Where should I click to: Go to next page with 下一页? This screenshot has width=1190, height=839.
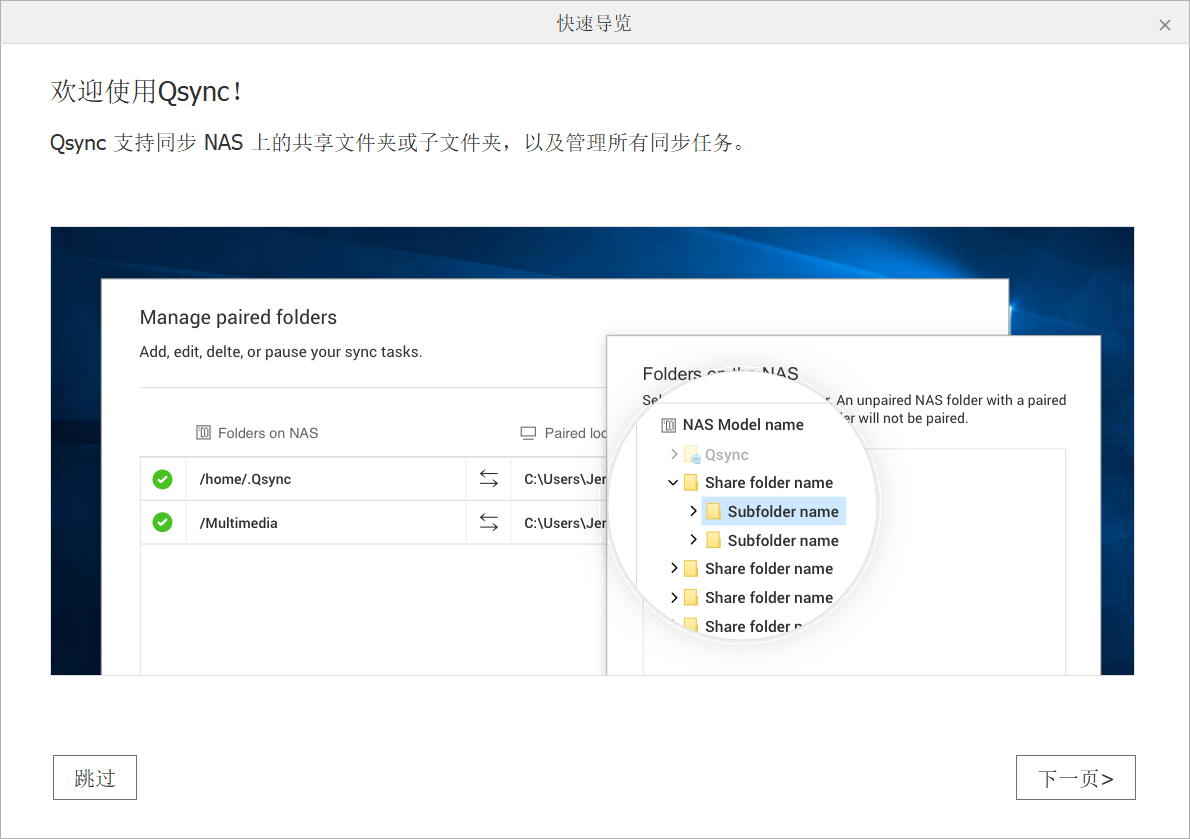(x=1075, y=778)
